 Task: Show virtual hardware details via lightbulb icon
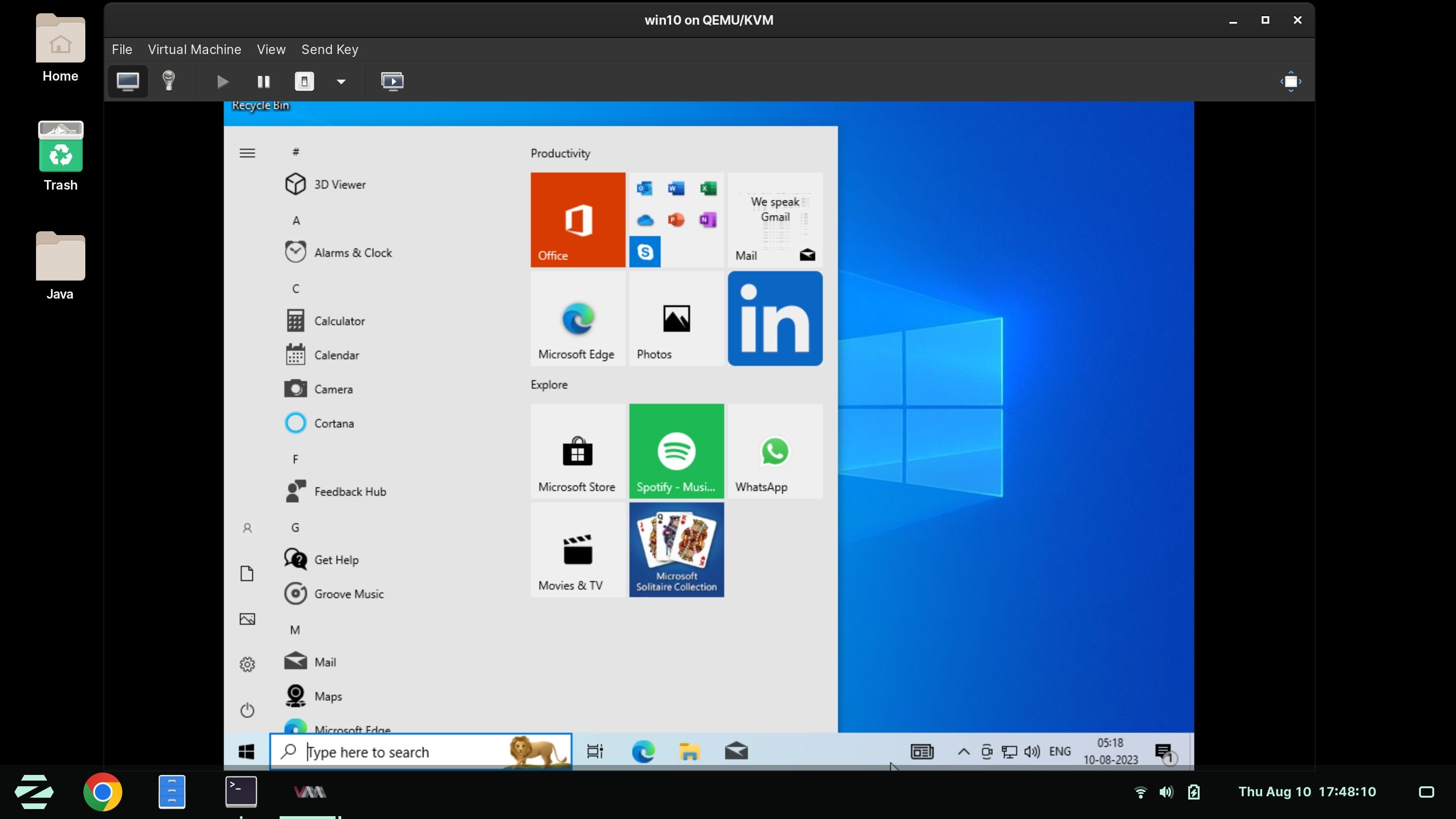point(168,81)
